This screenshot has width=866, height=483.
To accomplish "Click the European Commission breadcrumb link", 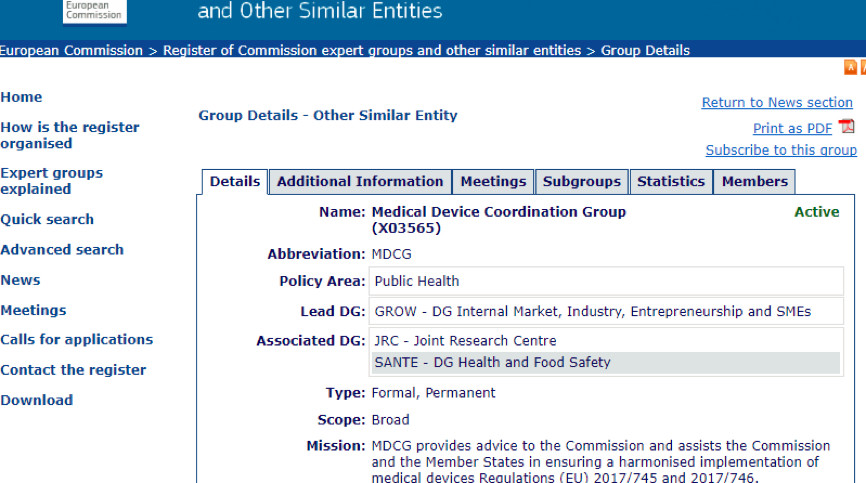I will [71, 50].
